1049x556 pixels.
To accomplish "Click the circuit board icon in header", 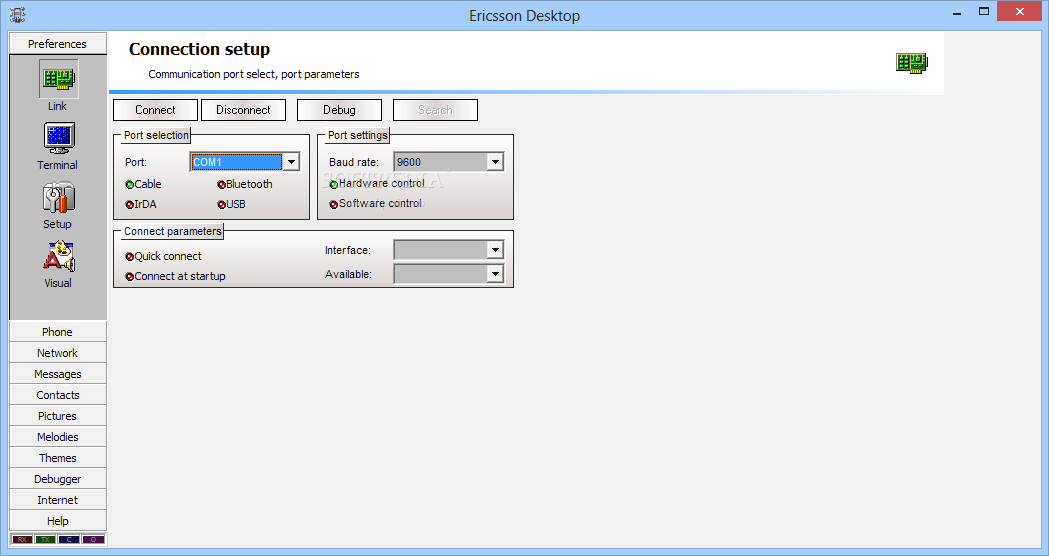I will coord(911,63).
